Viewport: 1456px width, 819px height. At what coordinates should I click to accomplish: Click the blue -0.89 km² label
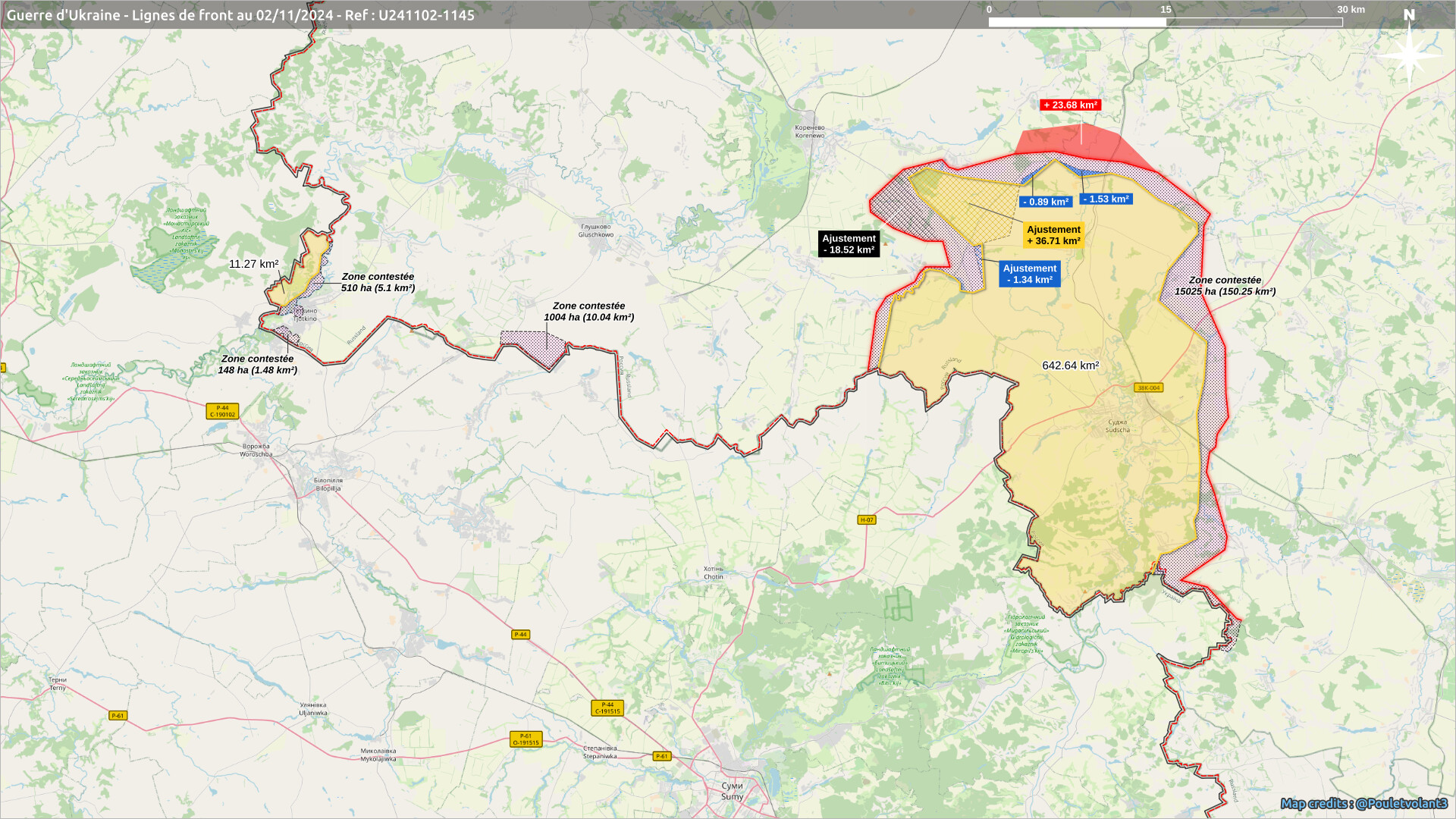[1045, 202]
